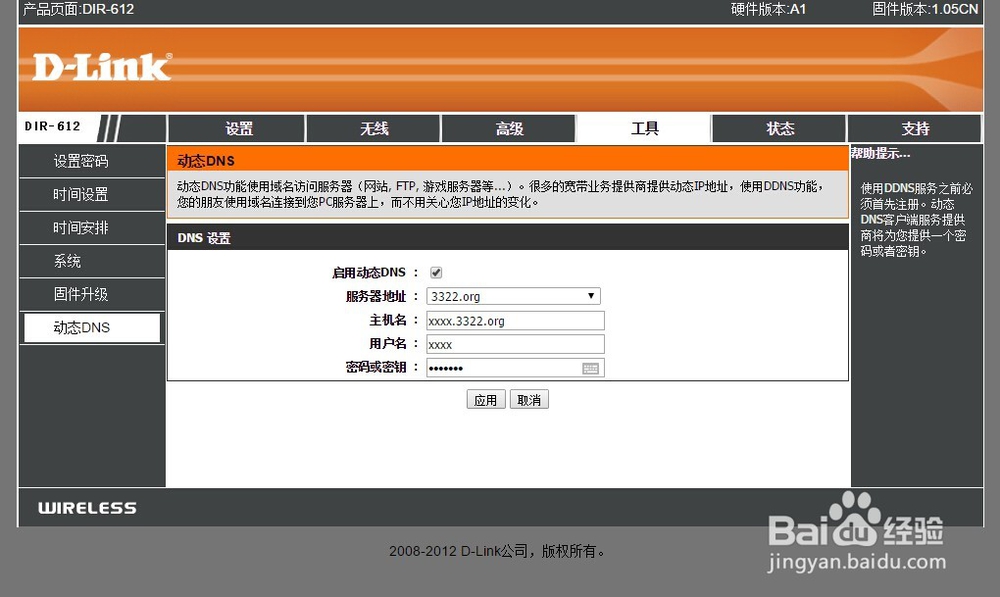Click the 产品页面:DIR-612 text

(x=78, y=10)
